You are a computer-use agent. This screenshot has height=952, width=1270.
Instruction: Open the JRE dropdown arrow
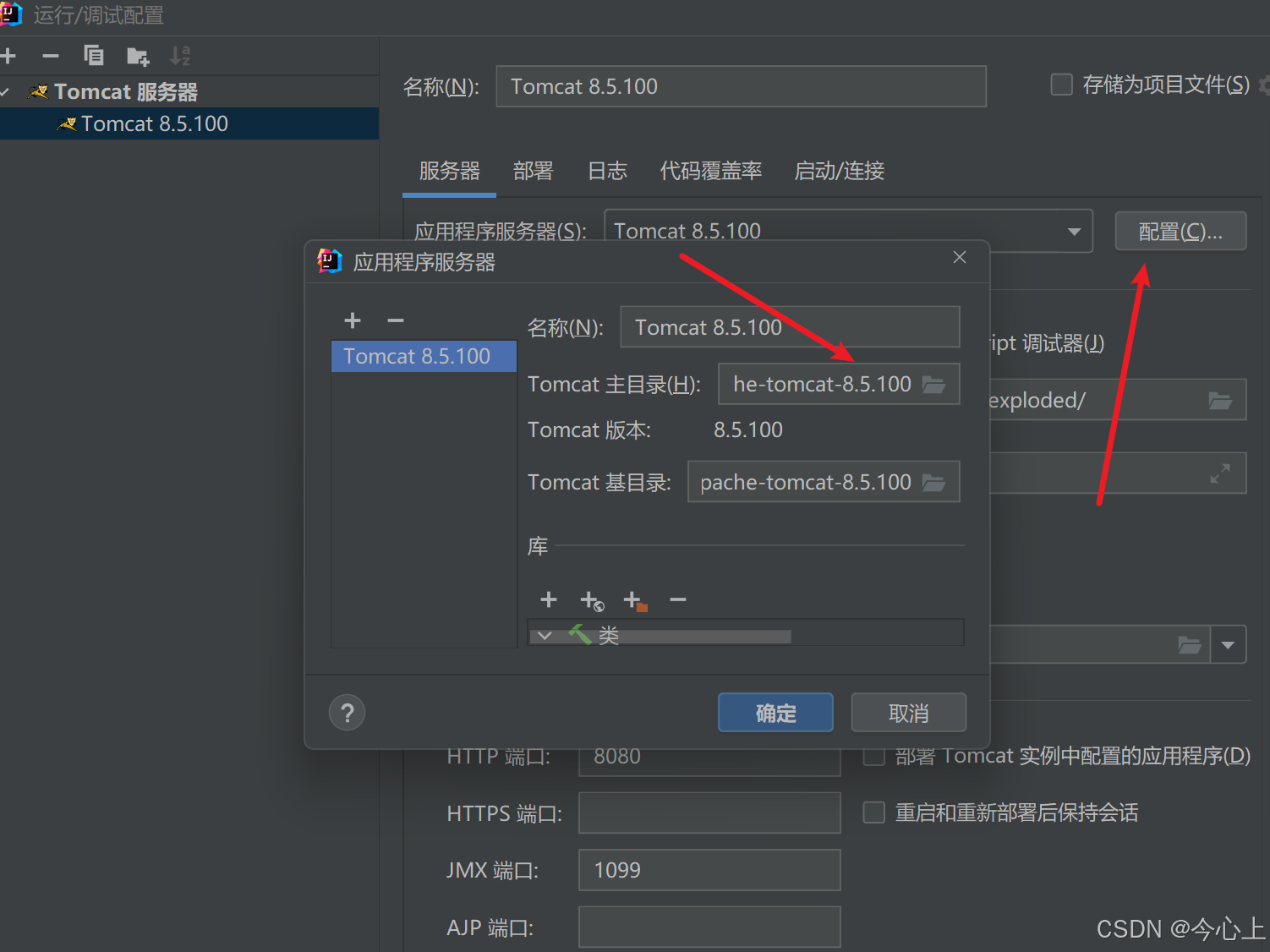[x=1228, y=645]
